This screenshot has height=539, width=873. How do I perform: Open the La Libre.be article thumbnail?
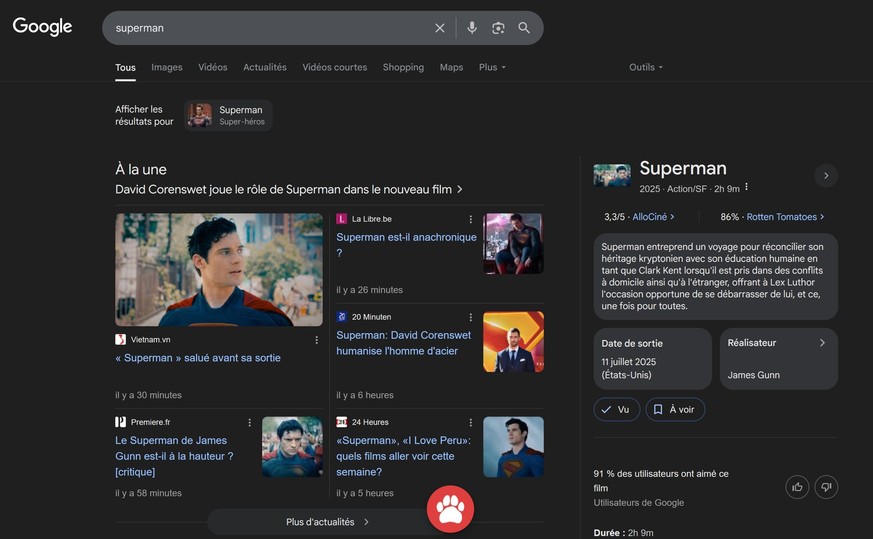pos(513,243)
